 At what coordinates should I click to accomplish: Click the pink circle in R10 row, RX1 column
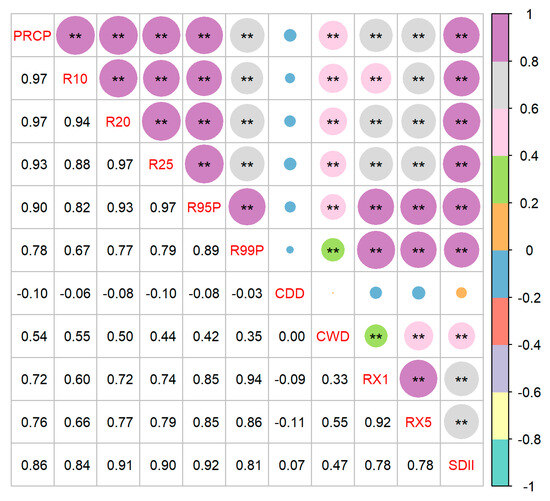376,78
